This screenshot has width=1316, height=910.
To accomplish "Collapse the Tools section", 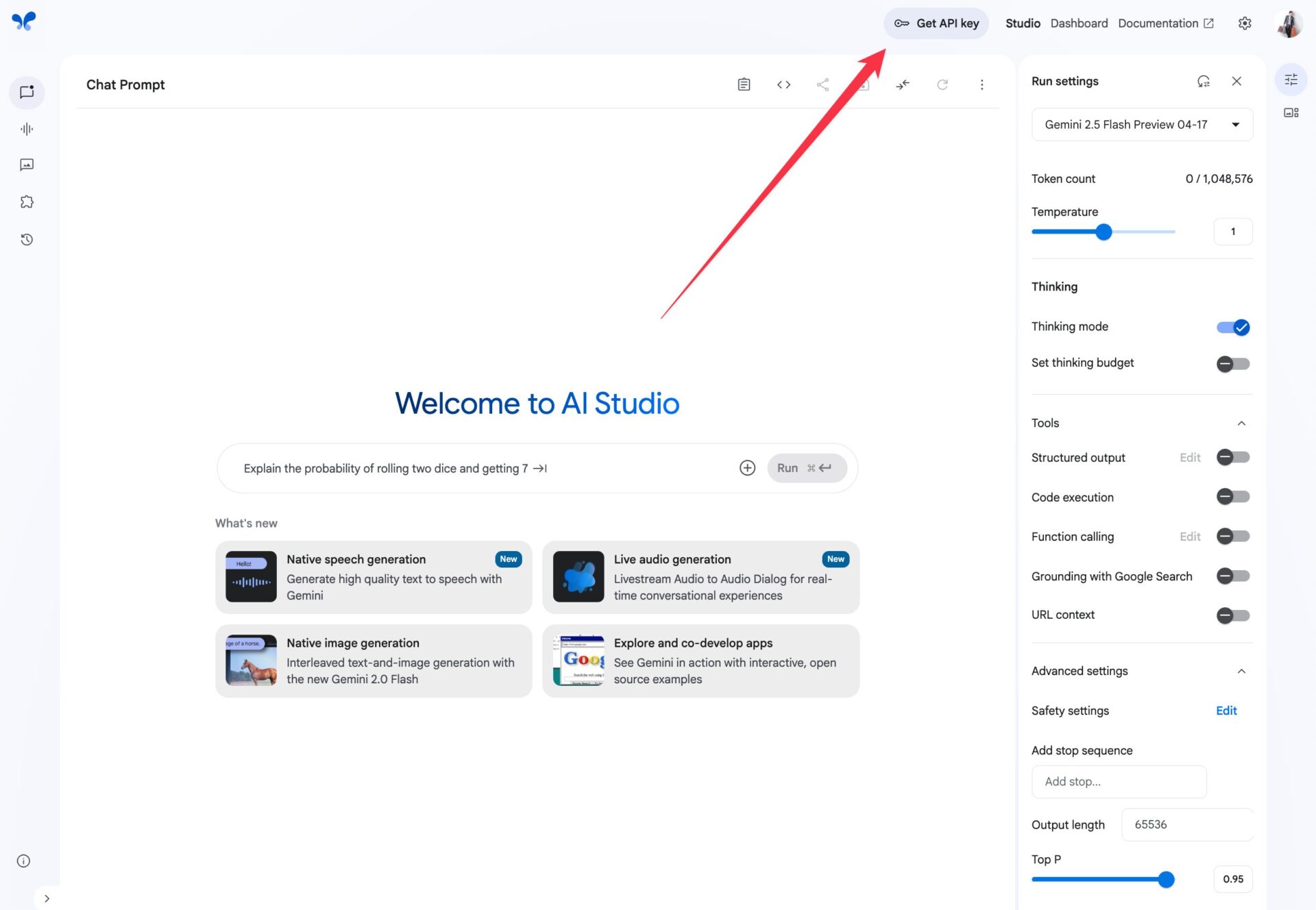I will coord(1241,423).
